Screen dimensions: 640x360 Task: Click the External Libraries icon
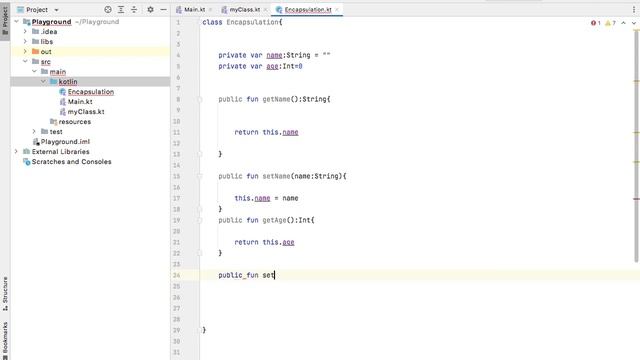[27, 151]
